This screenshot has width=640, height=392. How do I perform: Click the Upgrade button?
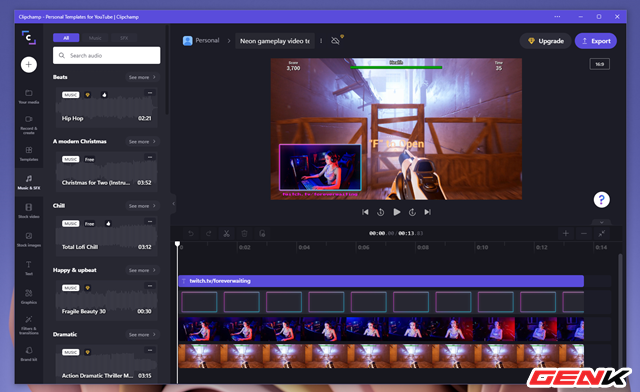[545, 41]
